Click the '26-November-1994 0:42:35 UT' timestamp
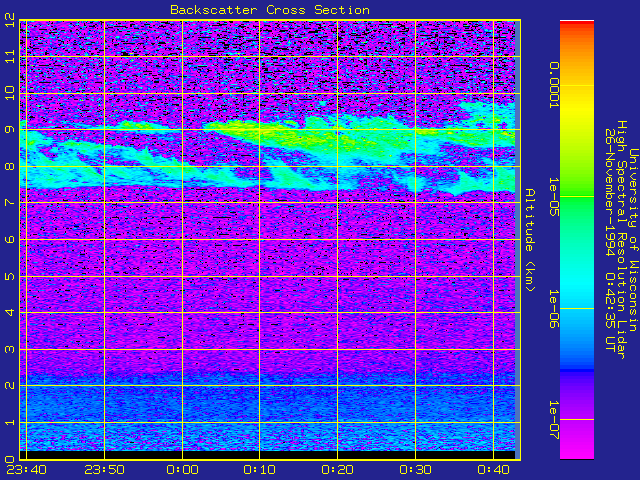The height and width of the screenshot is (480, 640). [610, 240]
